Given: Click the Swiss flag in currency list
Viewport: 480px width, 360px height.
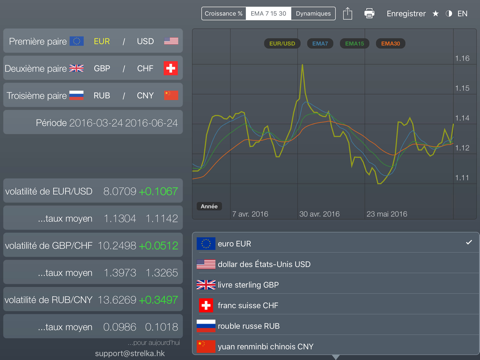Looking at the screenshot, I should pyautogui.click(x=206, y=305).
